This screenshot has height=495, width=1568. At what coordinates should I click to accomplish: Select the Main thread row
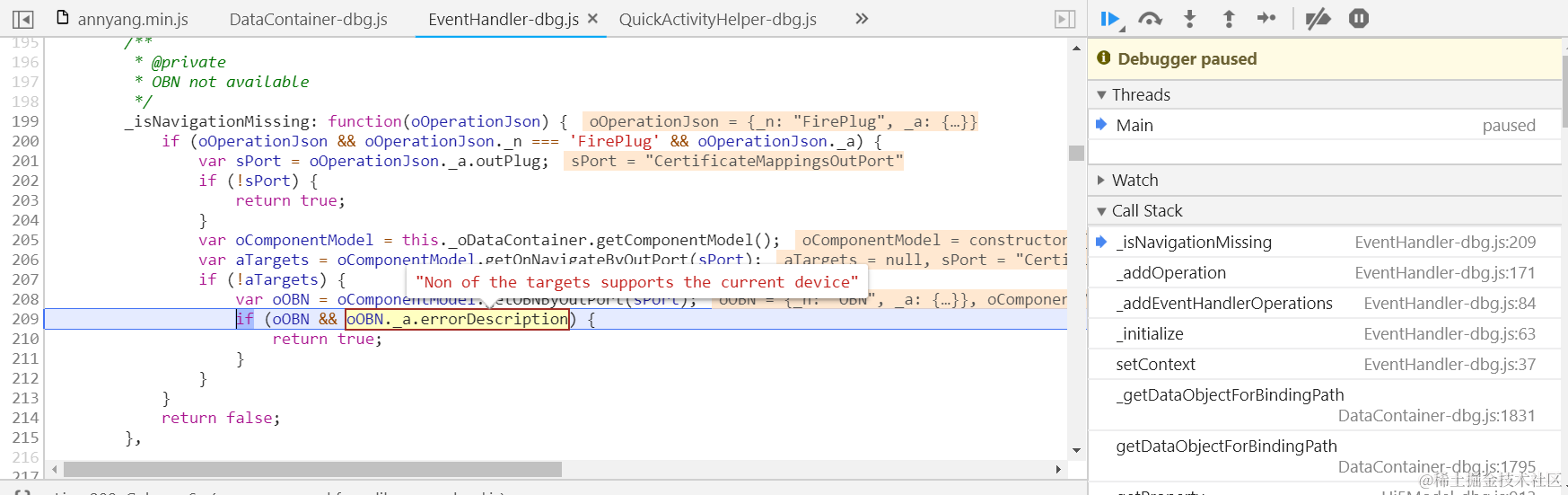pos(1325,125)
